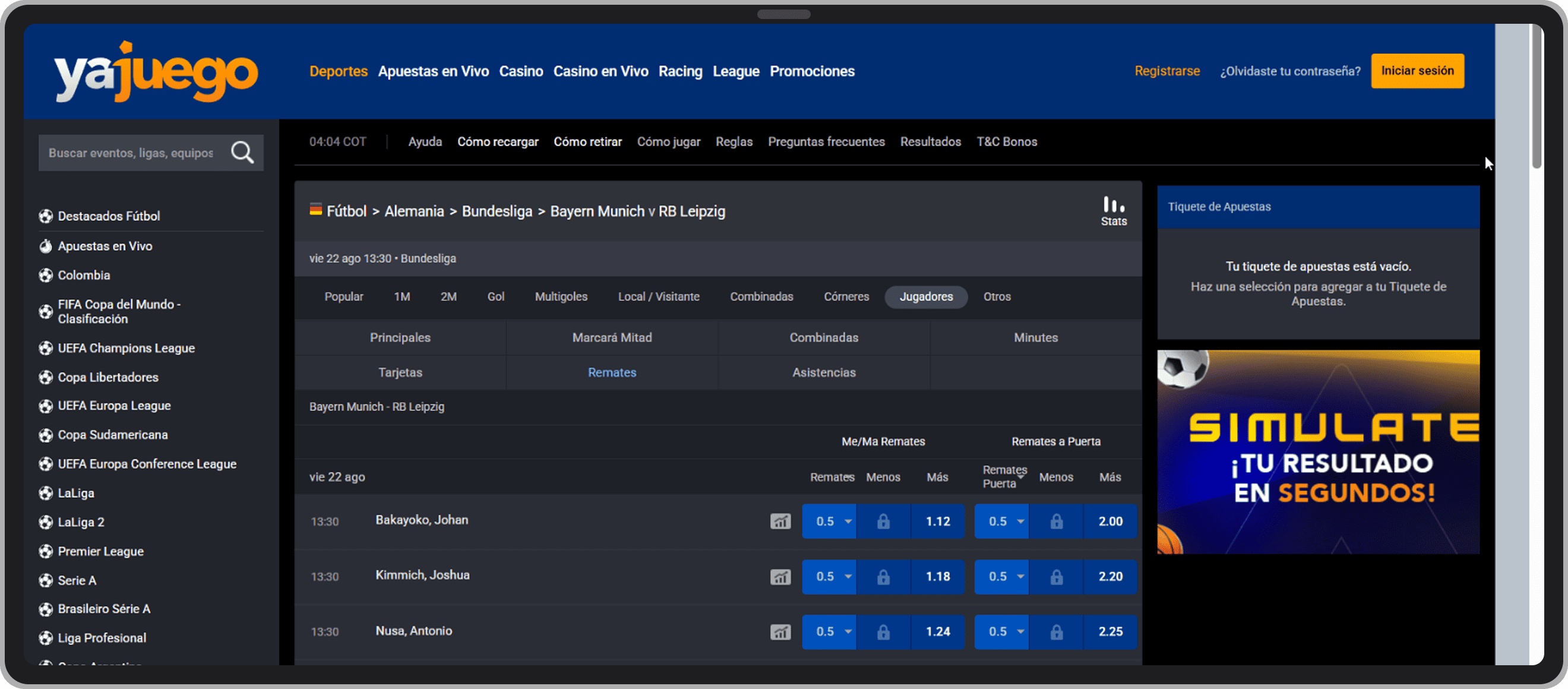Open the Remates Puerta 0.5 dropdown for Kimmich
The width and height of the screenshot is (1568, 689).
pos(1001,576)
